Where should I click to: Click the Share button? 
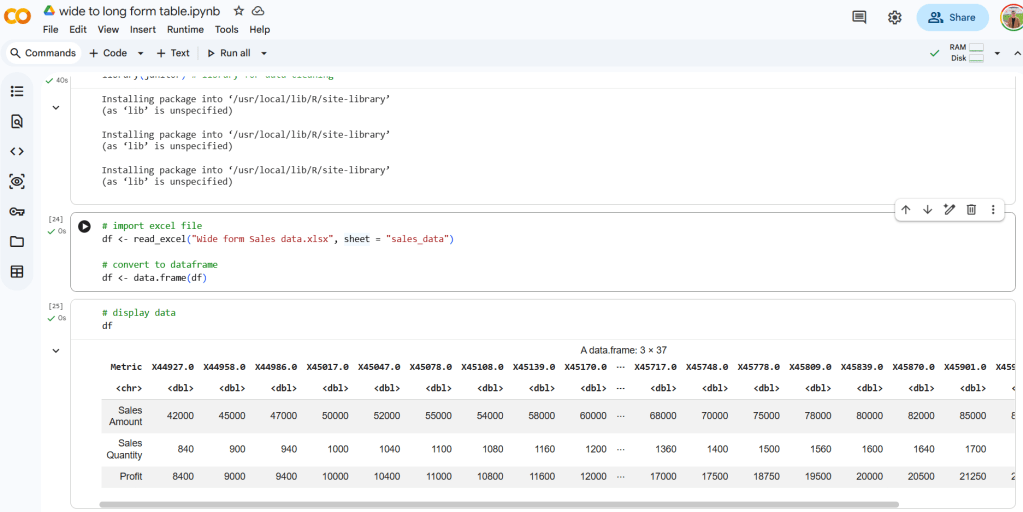point(952,17)
